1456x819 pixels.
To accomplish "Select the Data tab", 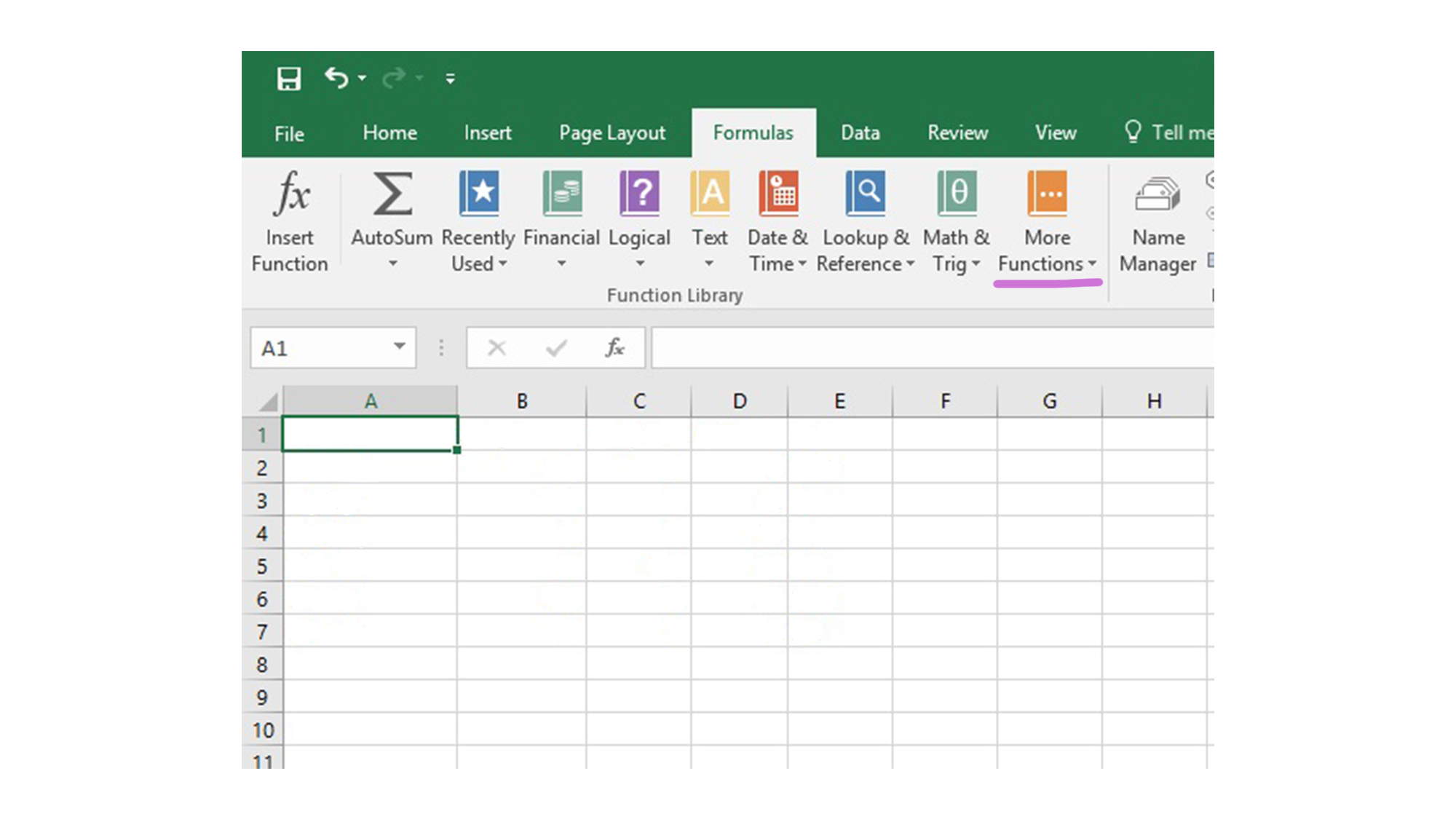I will [860, 132].
